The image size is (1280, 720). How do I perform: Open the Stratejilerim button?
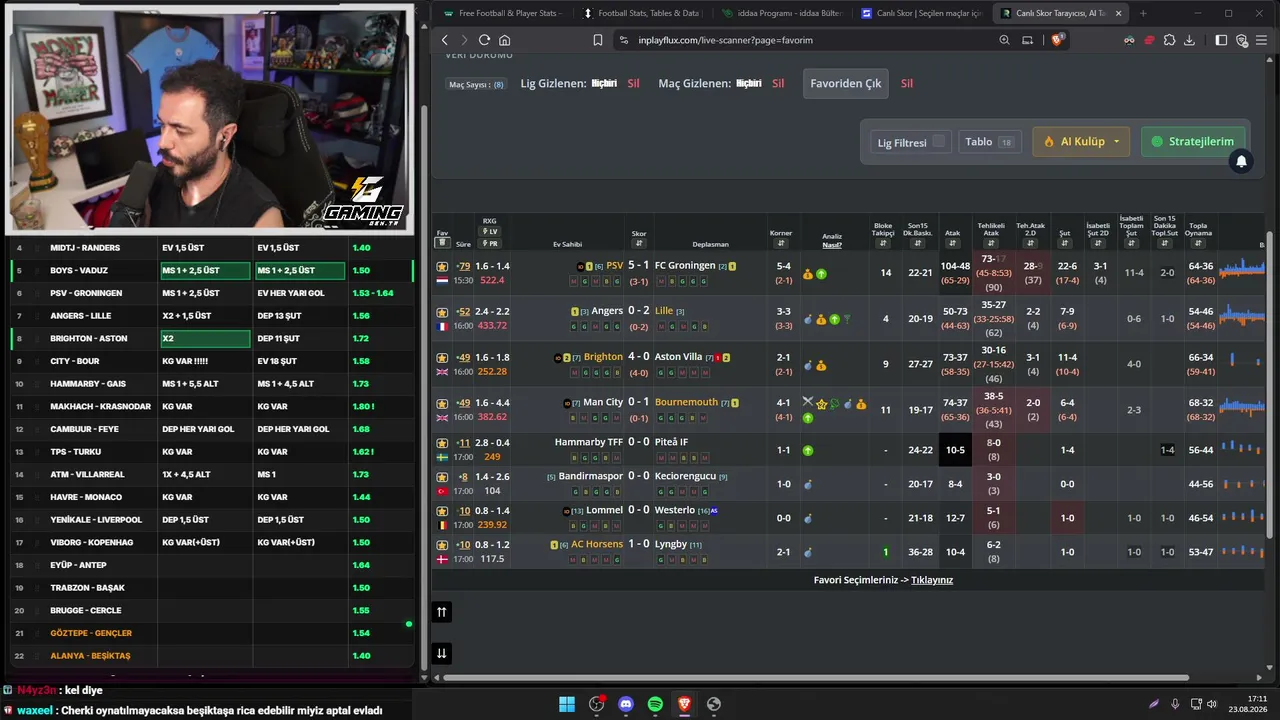pyautogui.click(x=1194, y=142)
